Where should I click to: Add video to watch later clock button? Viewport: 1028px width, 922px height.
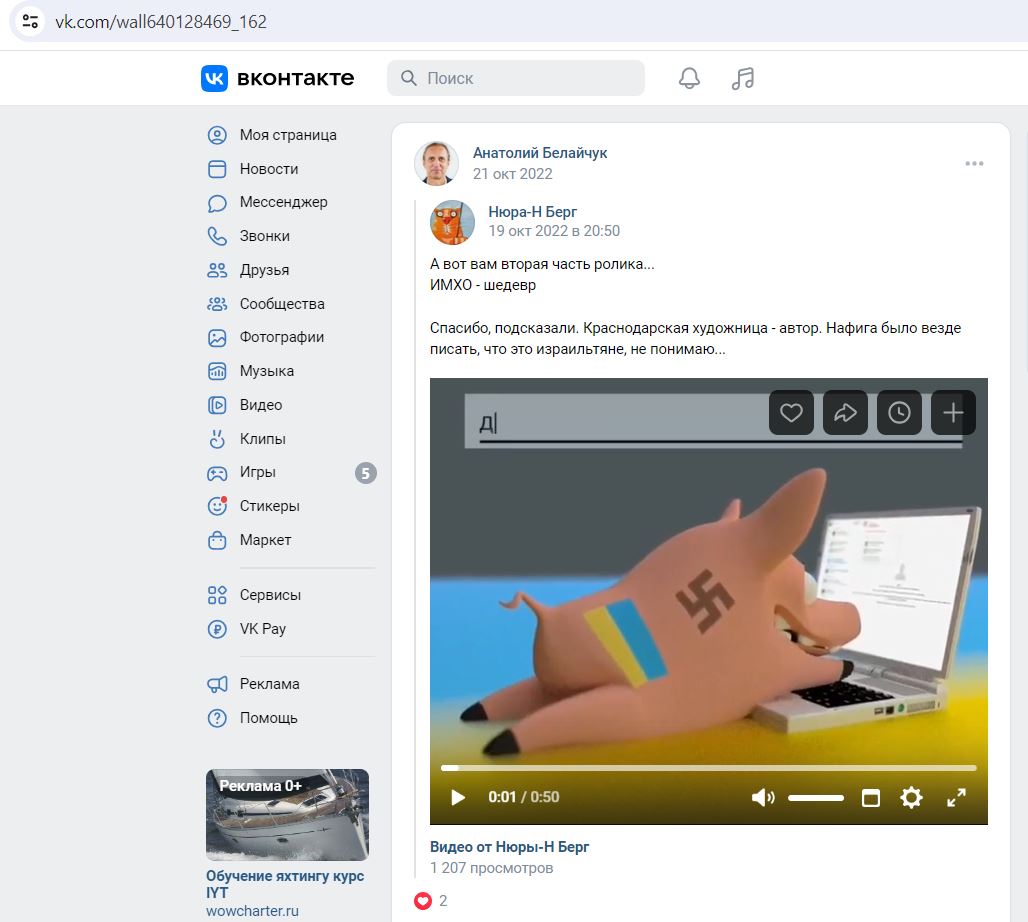[x=899, y=412]
